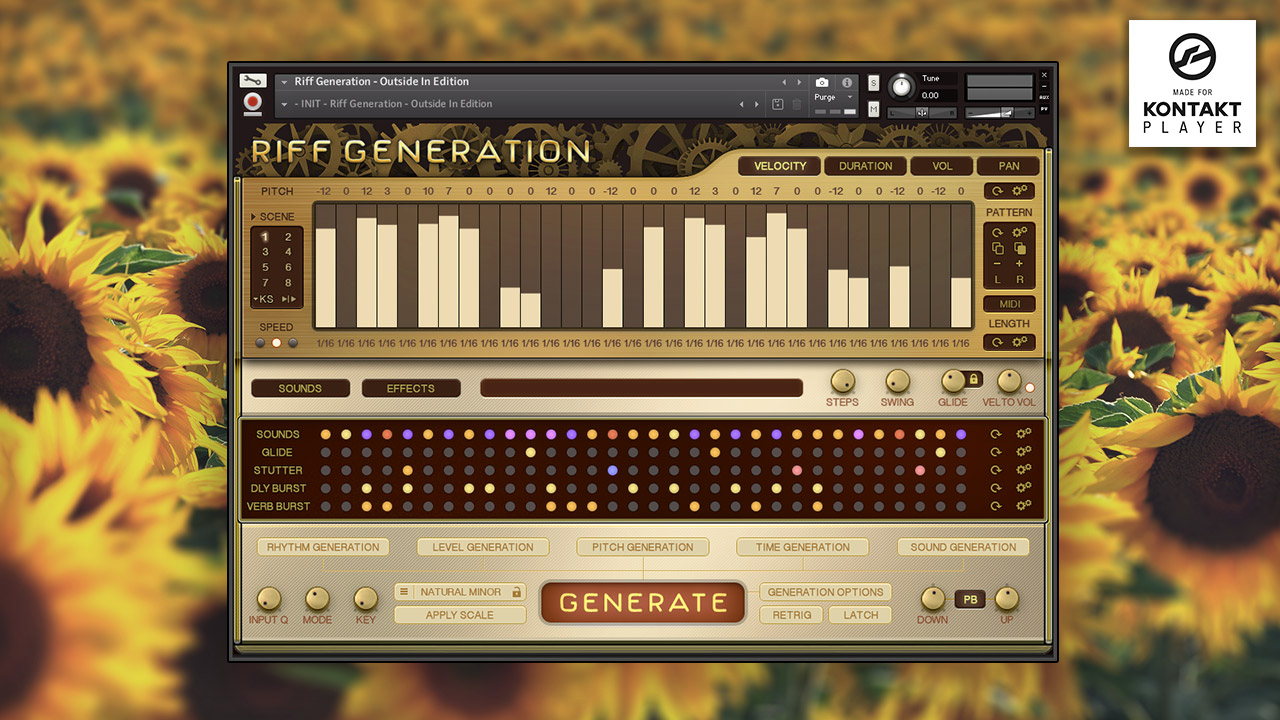Open the Length gear settings

click(1020, 342)
